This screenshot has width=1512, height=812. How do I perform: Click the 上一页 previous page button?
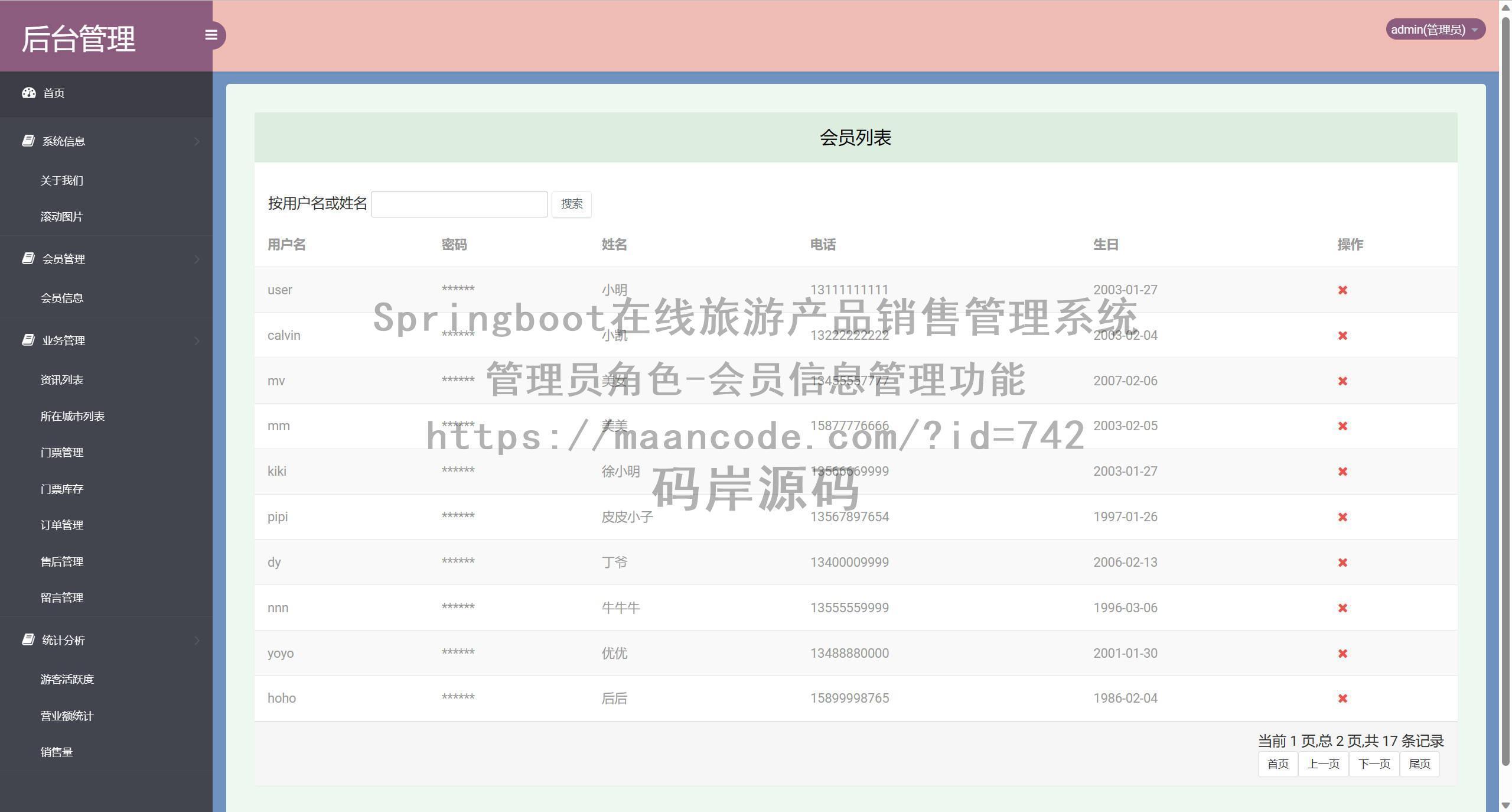pyautogui.click(x=1323, y=764)
